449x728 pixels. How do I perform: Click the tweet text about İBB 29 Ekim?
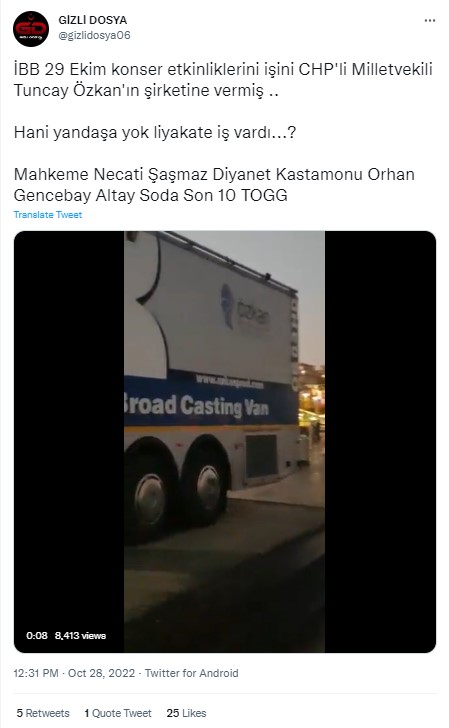coord(223,80)
